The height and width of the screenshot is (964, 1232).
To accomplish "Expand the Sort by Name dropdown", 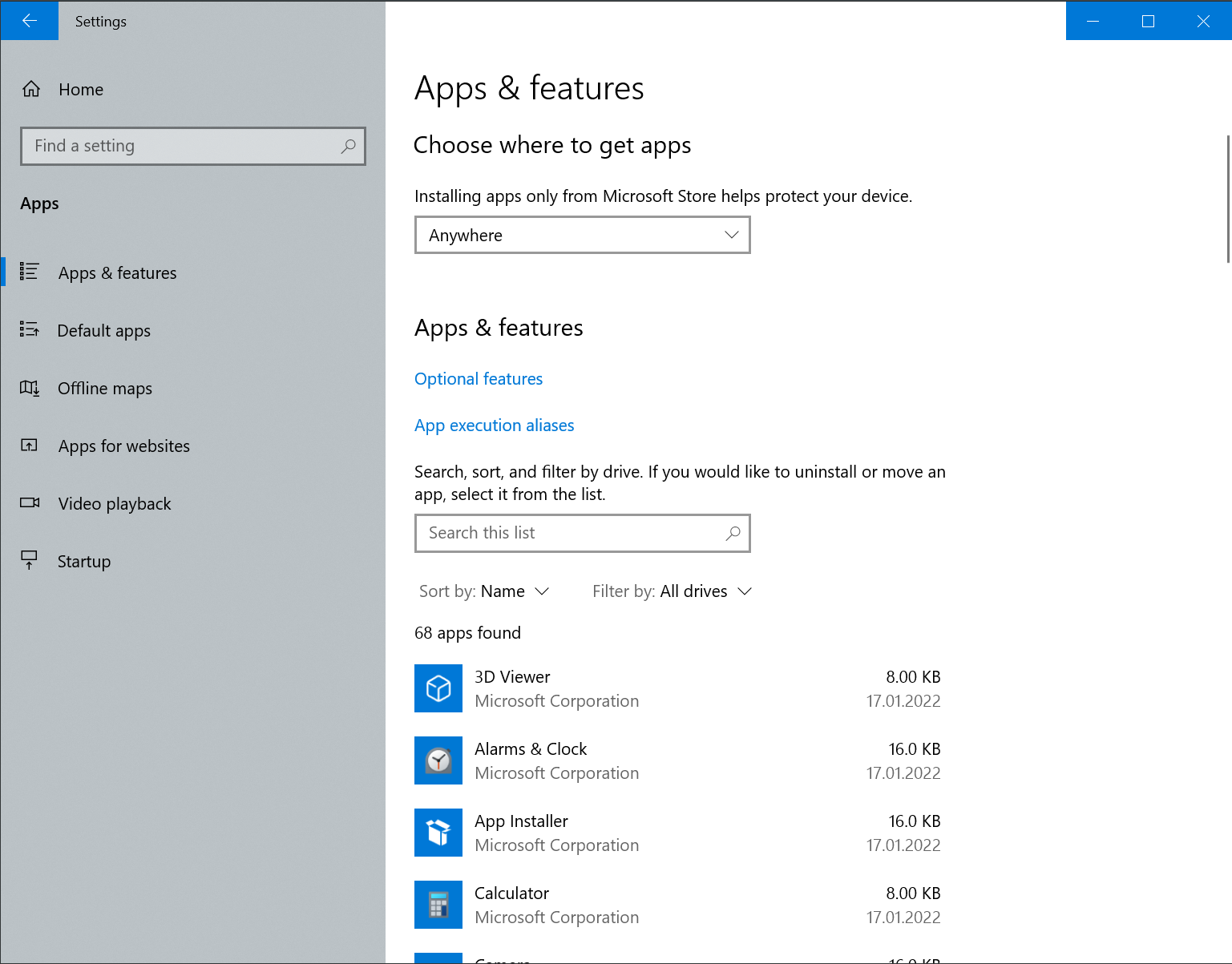I will 484,591.
